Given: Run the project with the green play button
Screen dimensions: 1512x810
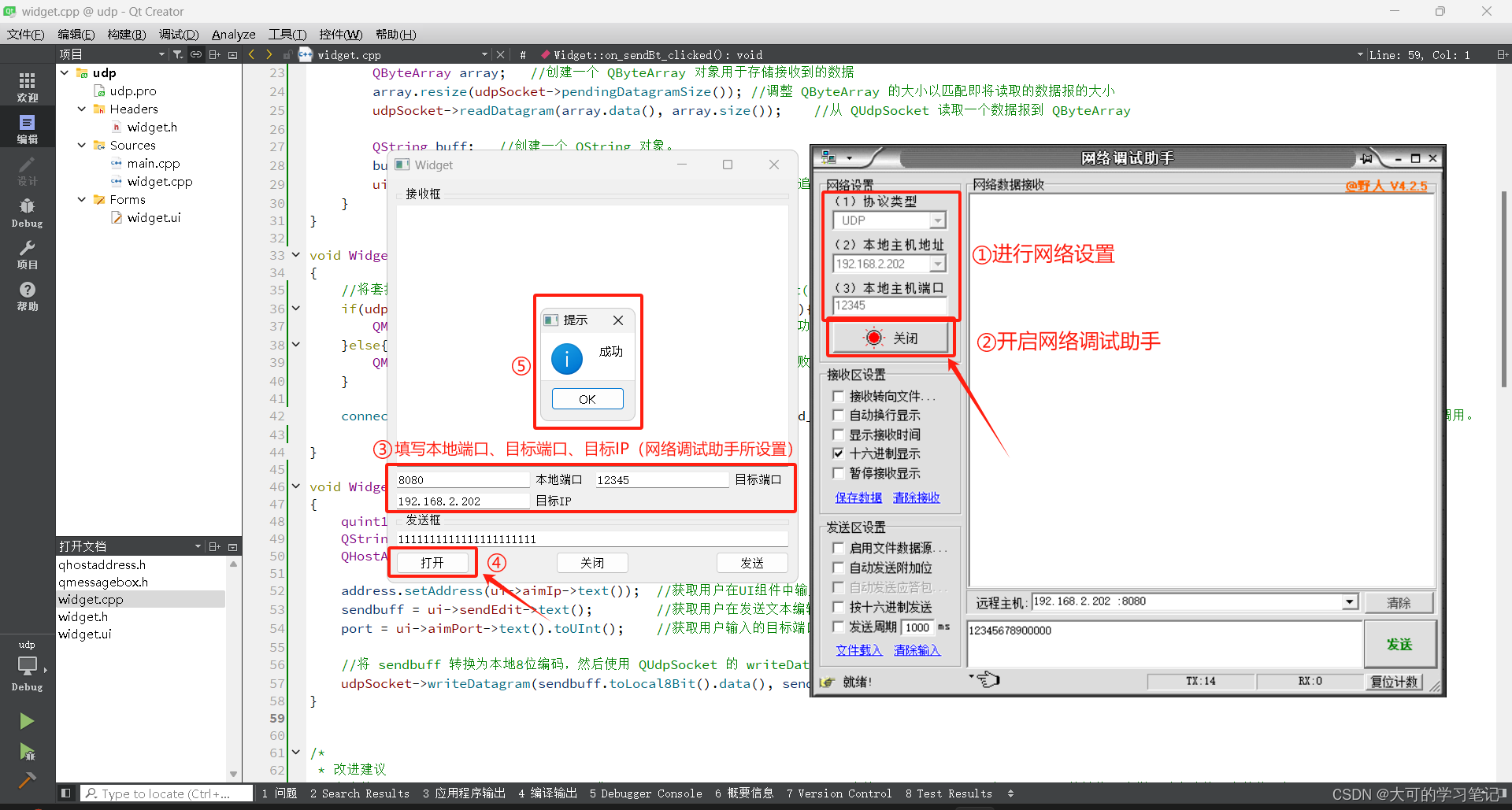Looking at the screenshot, I should [x=27, y=721].
